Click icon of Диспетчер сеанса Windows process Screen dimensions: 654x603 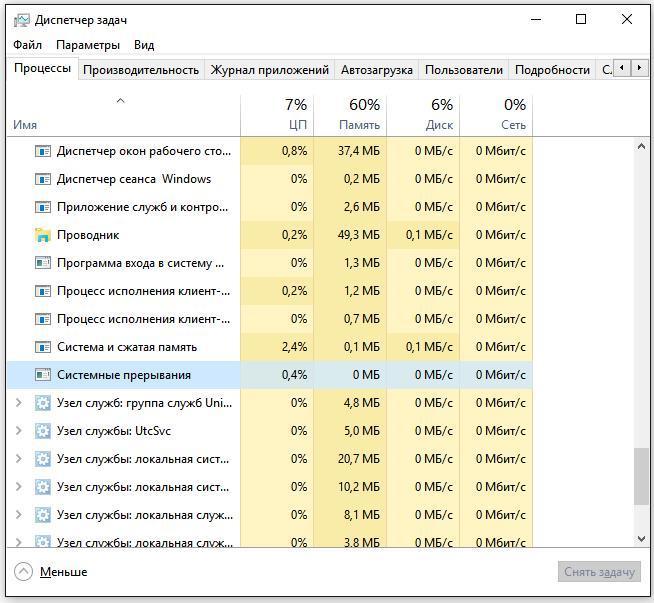click(x=43, y=179)
